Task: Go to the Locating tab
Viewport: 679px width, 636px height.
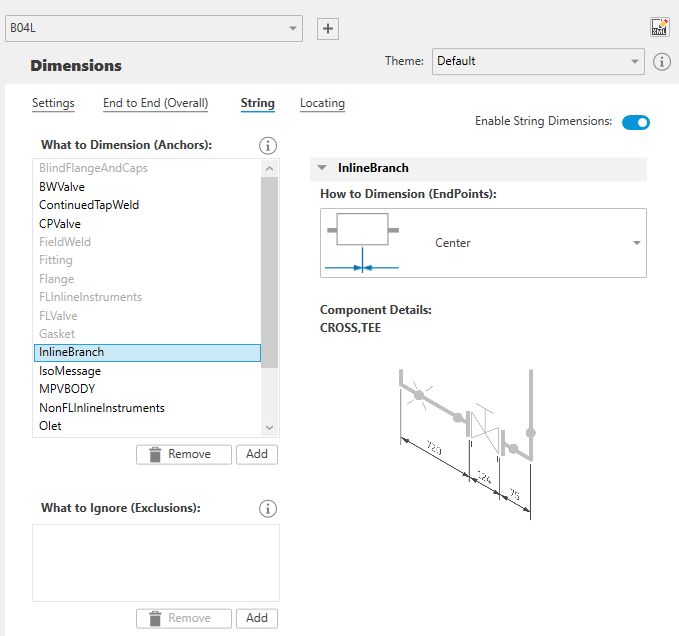Action: click(x=322, y=103)
